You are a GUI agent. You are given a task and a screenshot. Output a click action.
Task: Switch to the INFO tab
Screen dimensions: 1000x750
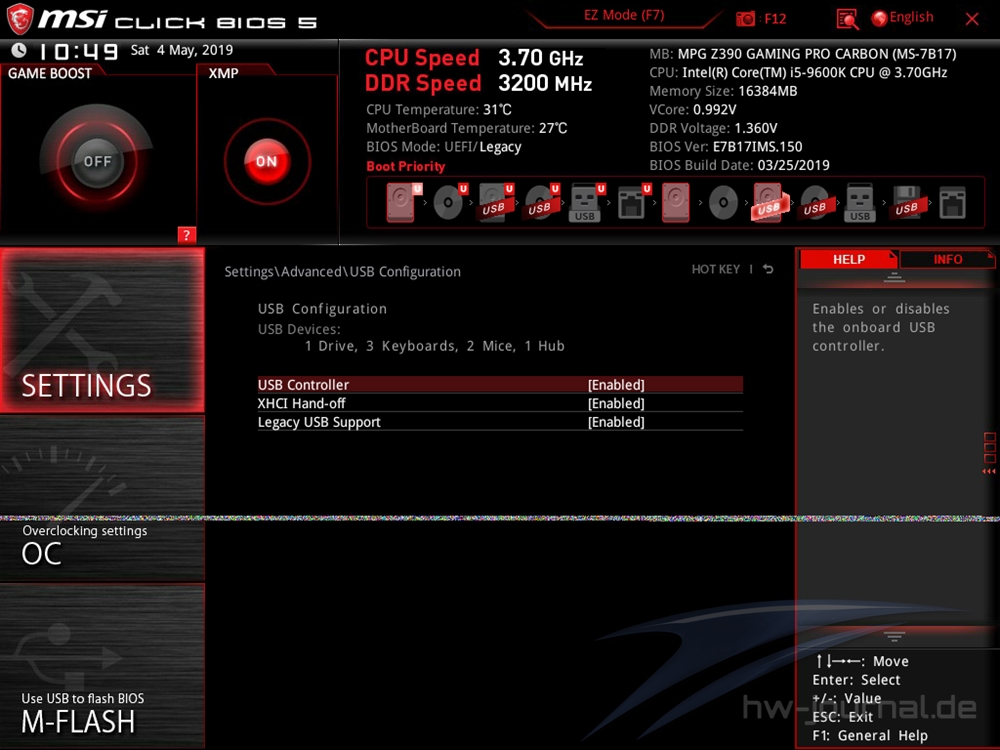(x=948, y=260)
